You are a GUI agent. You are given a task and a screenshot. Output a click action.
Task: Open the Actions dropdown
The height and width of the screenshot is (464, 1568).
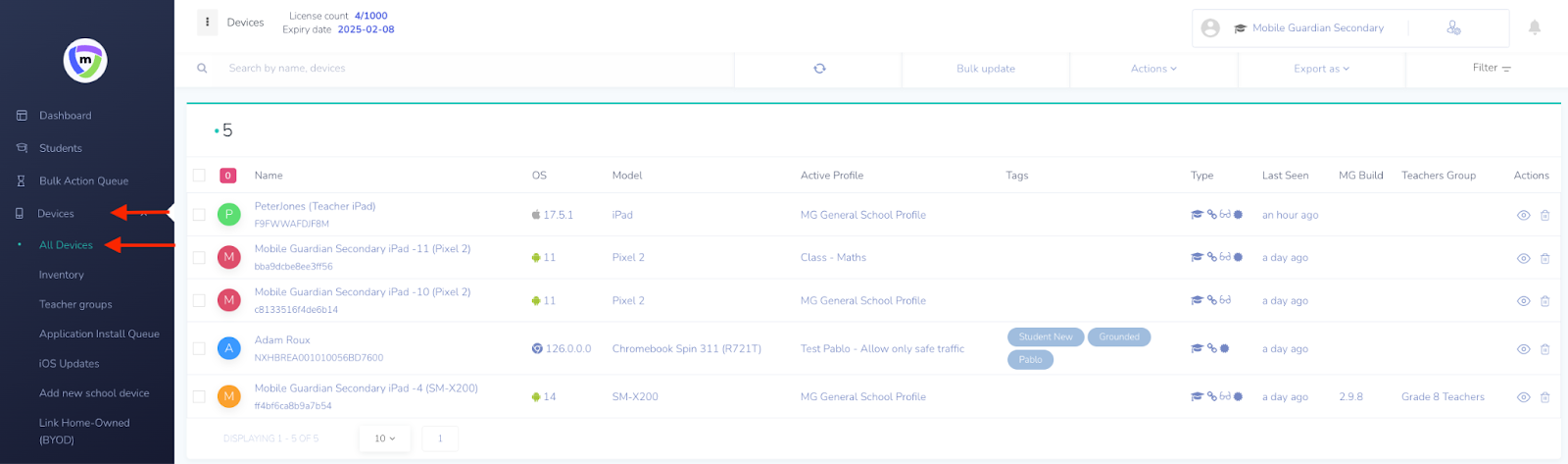tap(1153, 69)
